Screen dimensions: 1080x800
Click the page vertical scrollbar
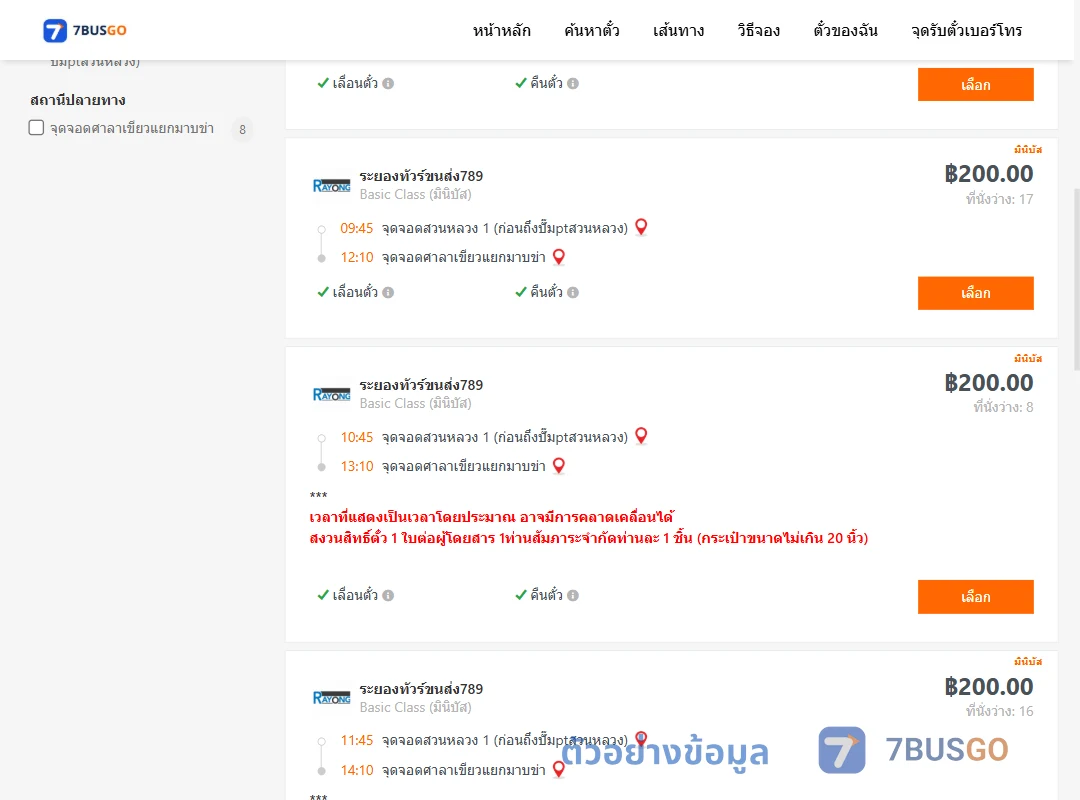click(1076, 279)
